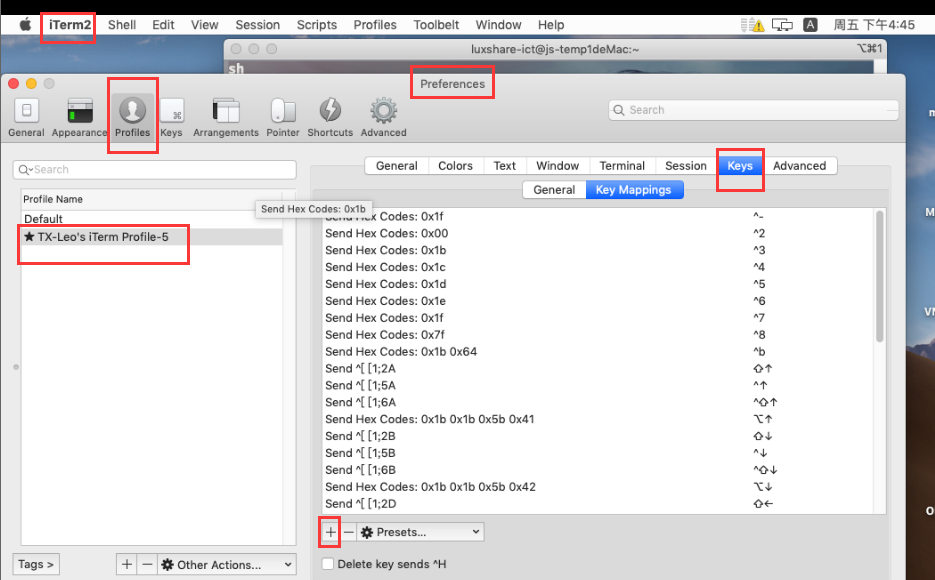Open the Advanced preferences gear pane
Screen dimensions: 935x580
click(x=383, y=117)
